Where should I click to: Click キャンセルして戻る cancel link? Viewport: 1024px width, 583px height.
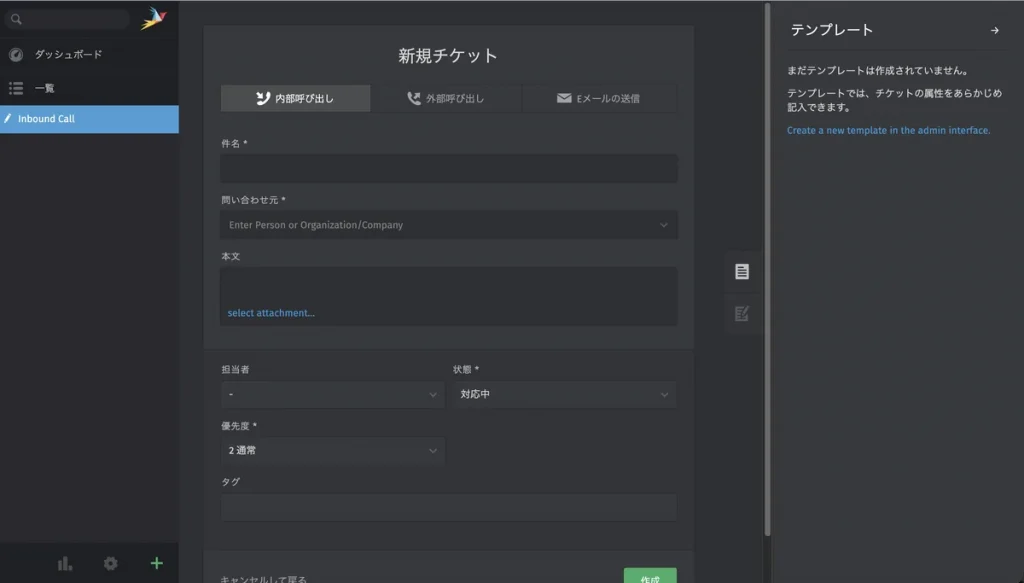pos(263,579)
